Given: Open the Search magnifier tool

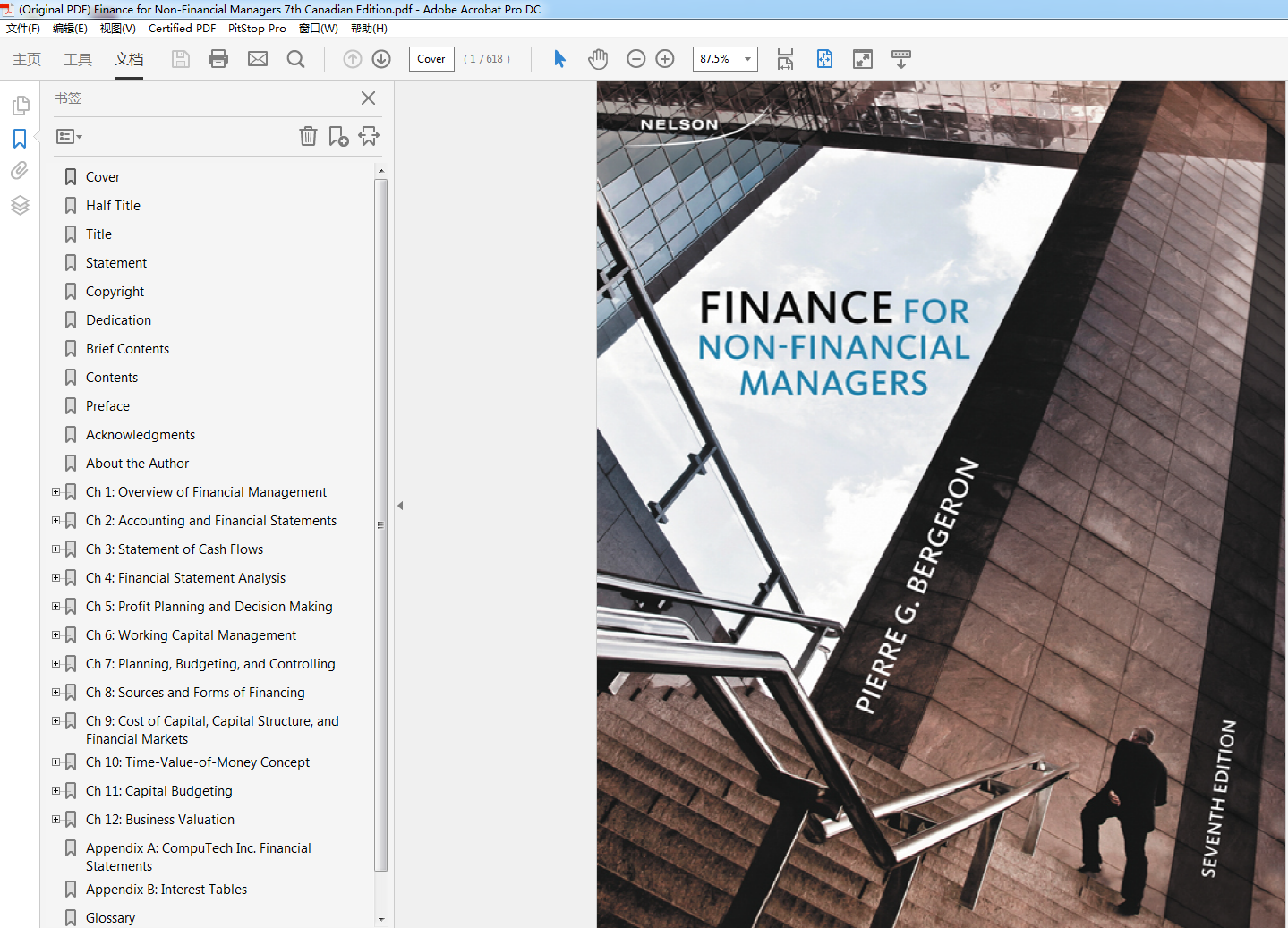Looking at the screenshot, I should (x=295, y=59).
